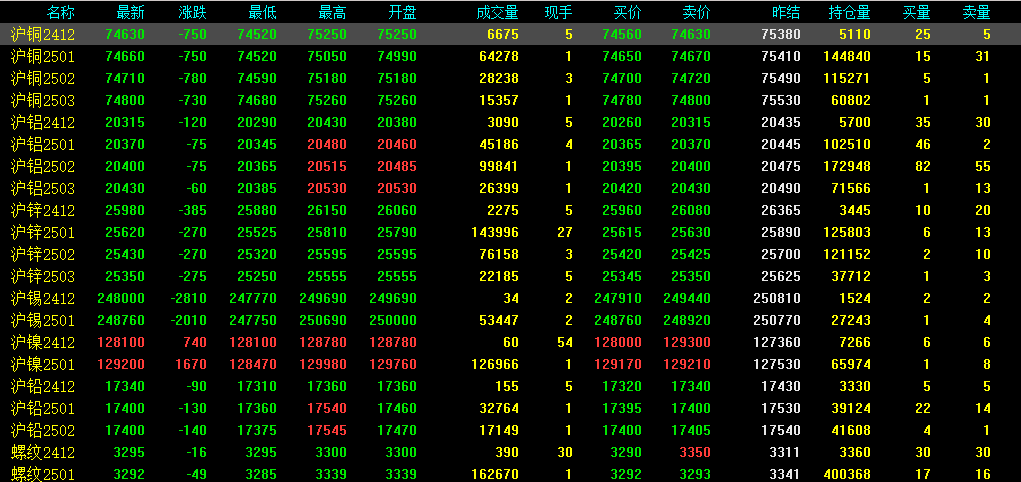1021x482 pixels.
Task: Click the 昨结 column header
Action: click(787, 12)
